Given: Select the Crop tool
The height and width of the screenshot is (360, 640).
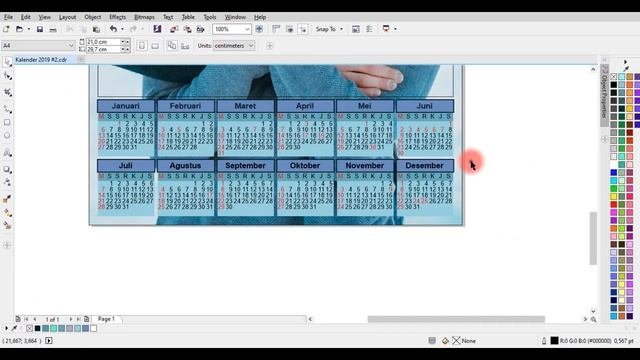Looking at the screenshot, I should click(x=7, y=93).
